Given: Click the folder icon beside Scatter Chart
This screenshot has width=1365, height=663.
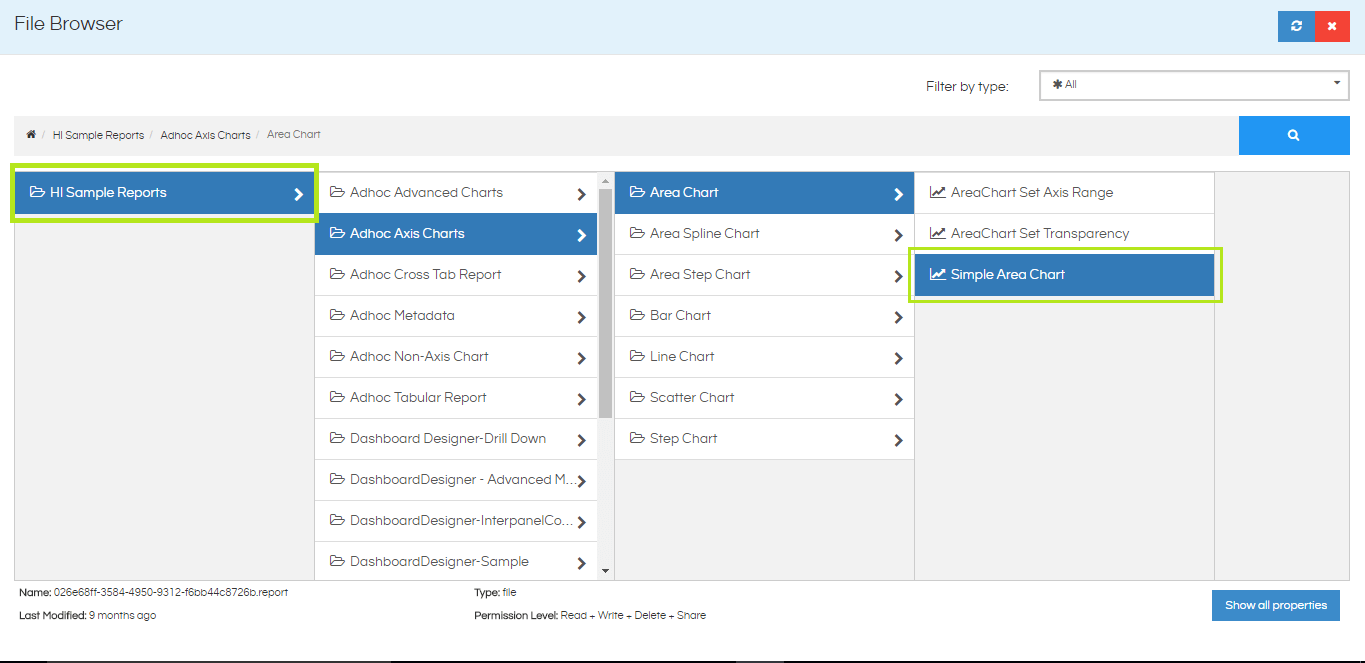Looking at the screenshot, I should 638,398.
